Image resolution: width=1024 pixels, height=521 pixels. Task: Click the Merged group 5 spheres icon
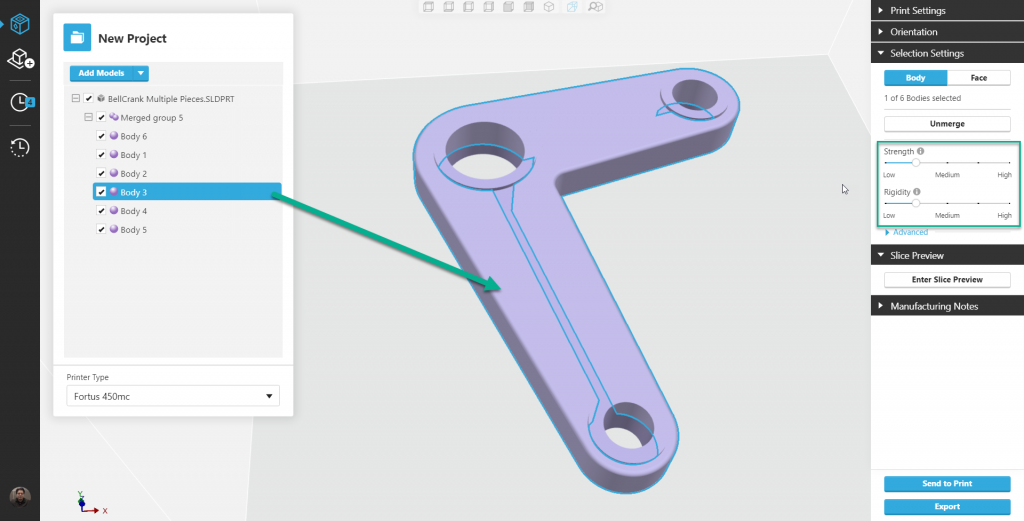(114, 118)
